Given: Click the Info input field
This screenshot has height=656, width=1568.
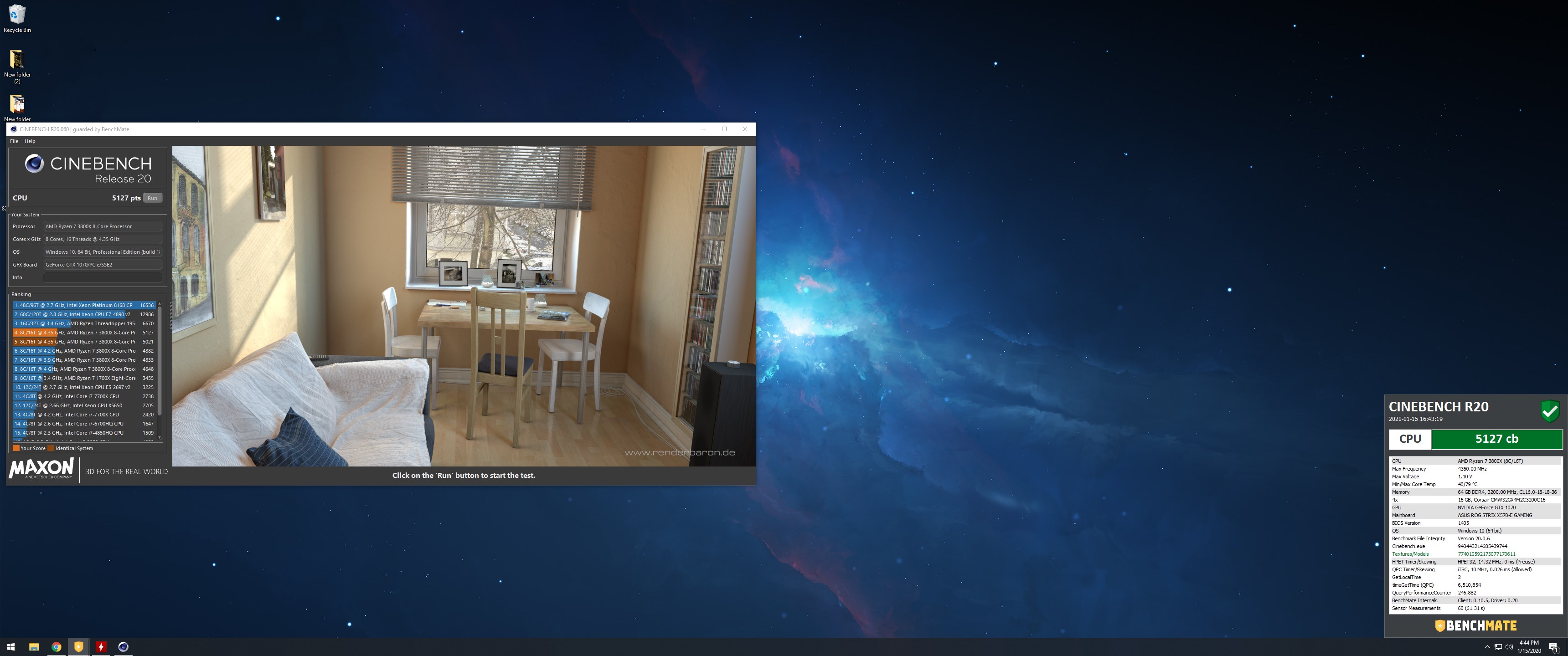Looking at the screenshot, I should (x=103, y=277).
